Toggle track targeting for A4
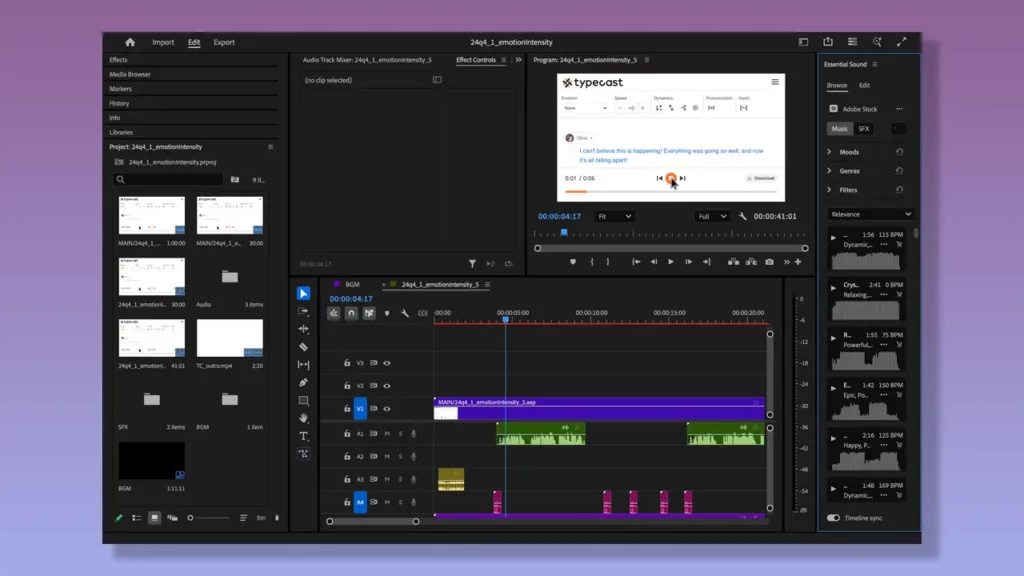 [360, 502]
